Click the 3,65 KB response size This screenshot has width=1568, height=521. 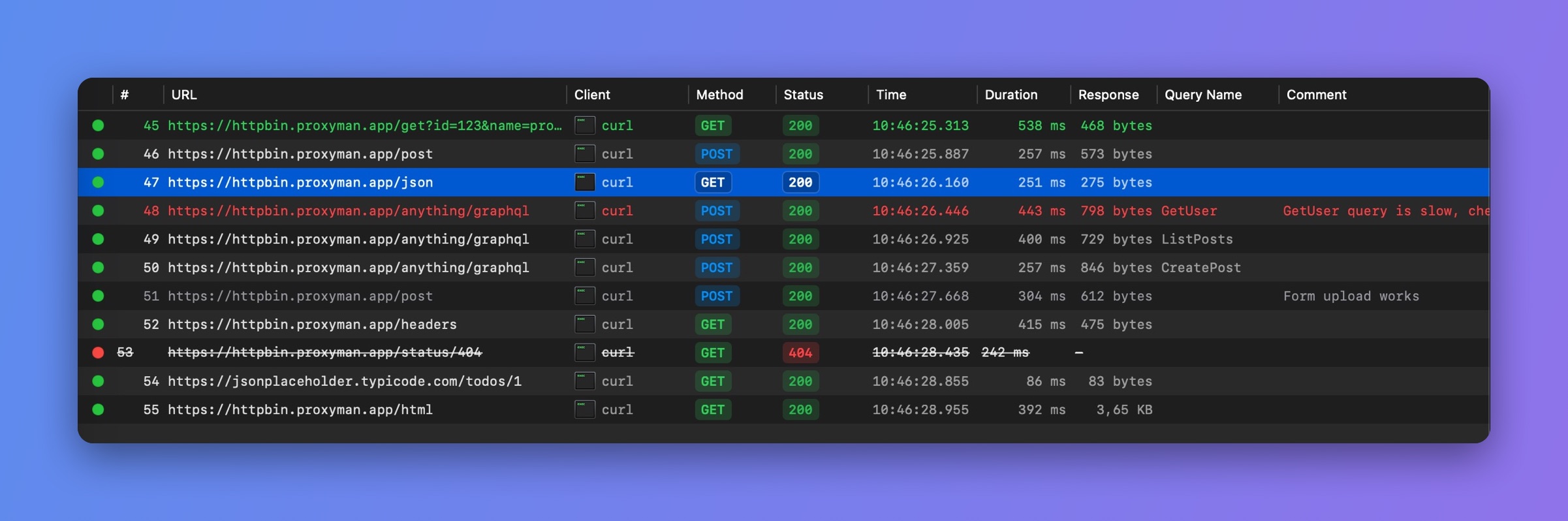tap(1124, 409)
